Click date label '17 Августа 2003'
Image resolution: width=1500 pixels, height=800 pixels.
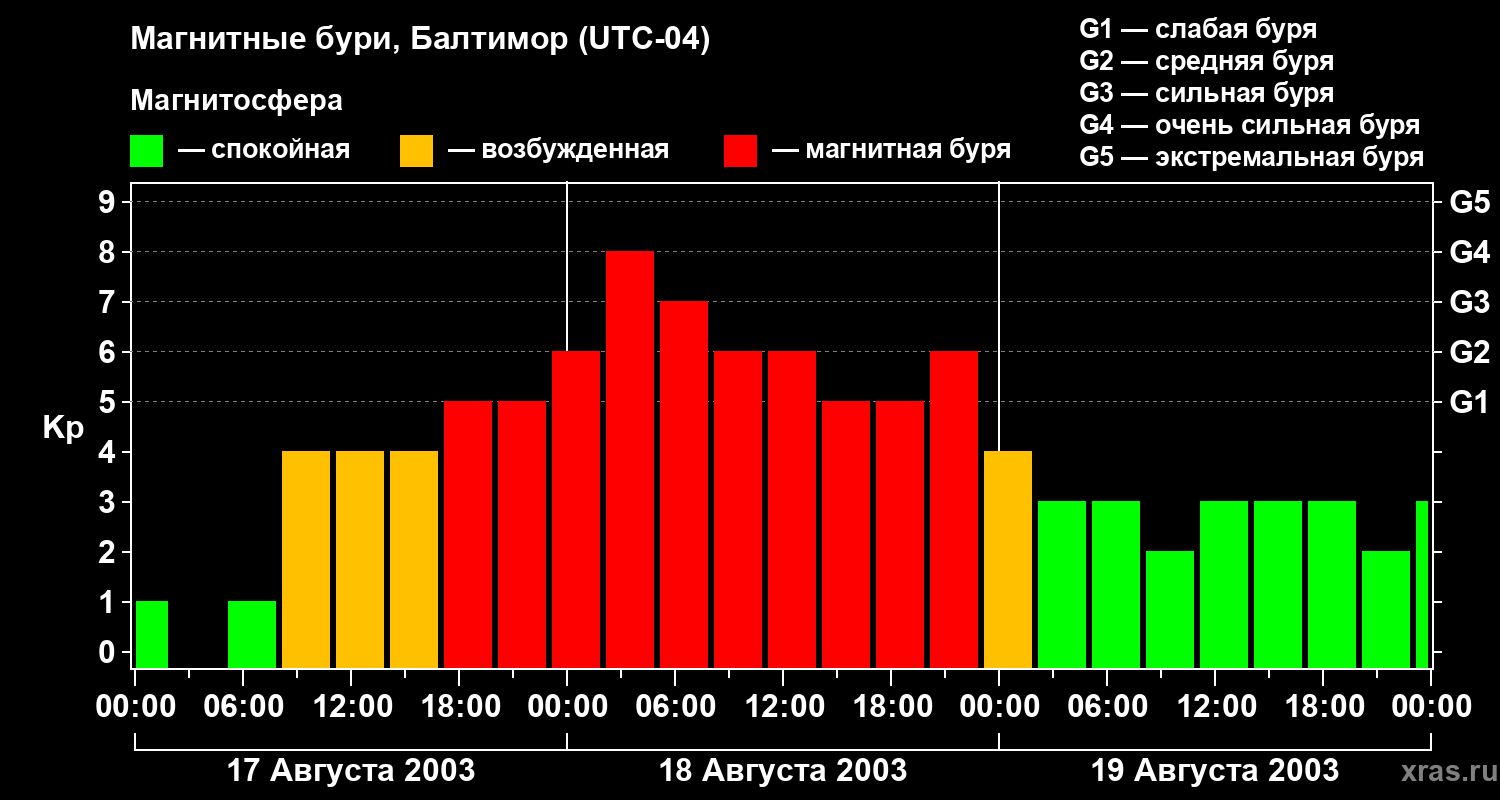point(351,771)
